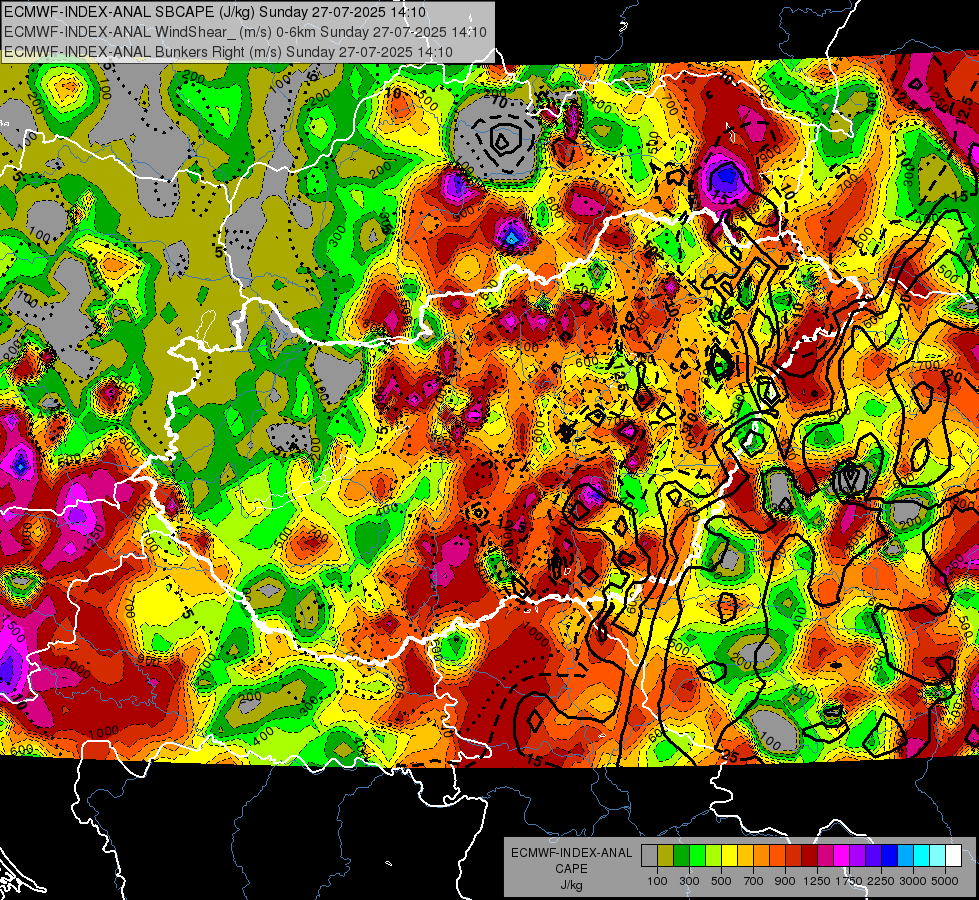Click the dark red (maroon) legend swatch
Image resolution: width=979 pixels, height=900 pixels.
(809, 856)
